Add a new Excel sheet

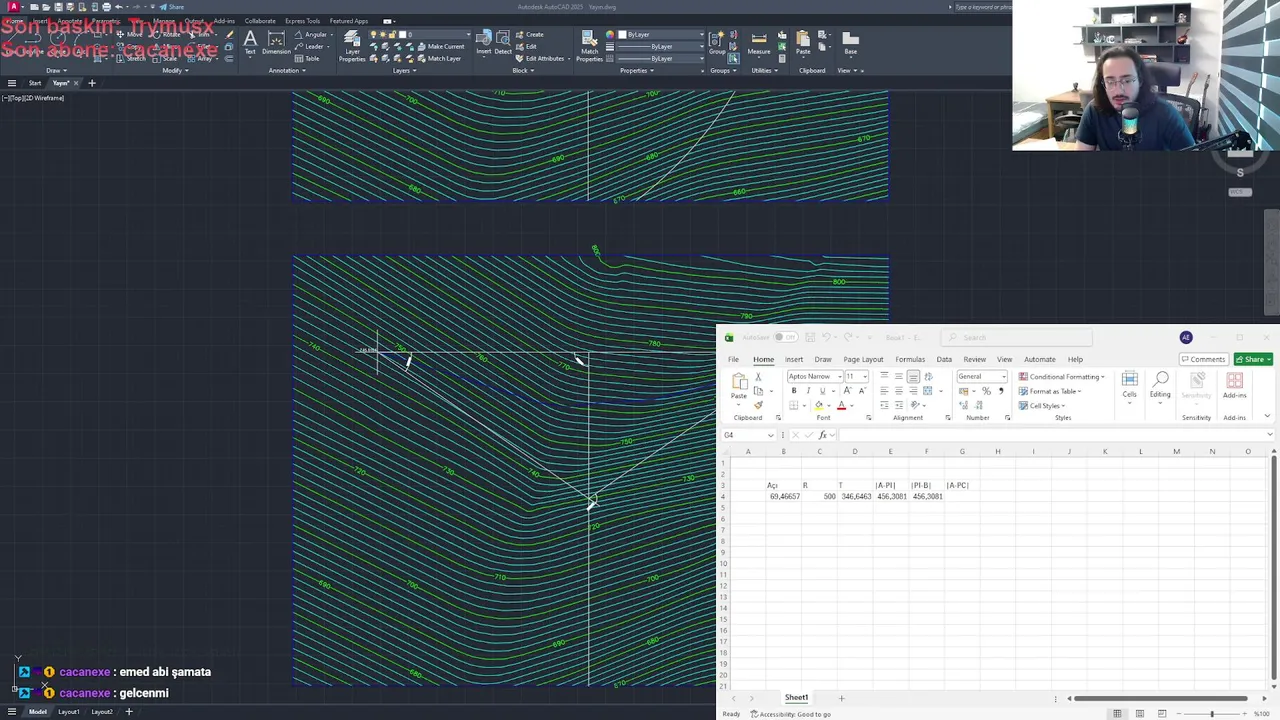[x=841, y=698]
